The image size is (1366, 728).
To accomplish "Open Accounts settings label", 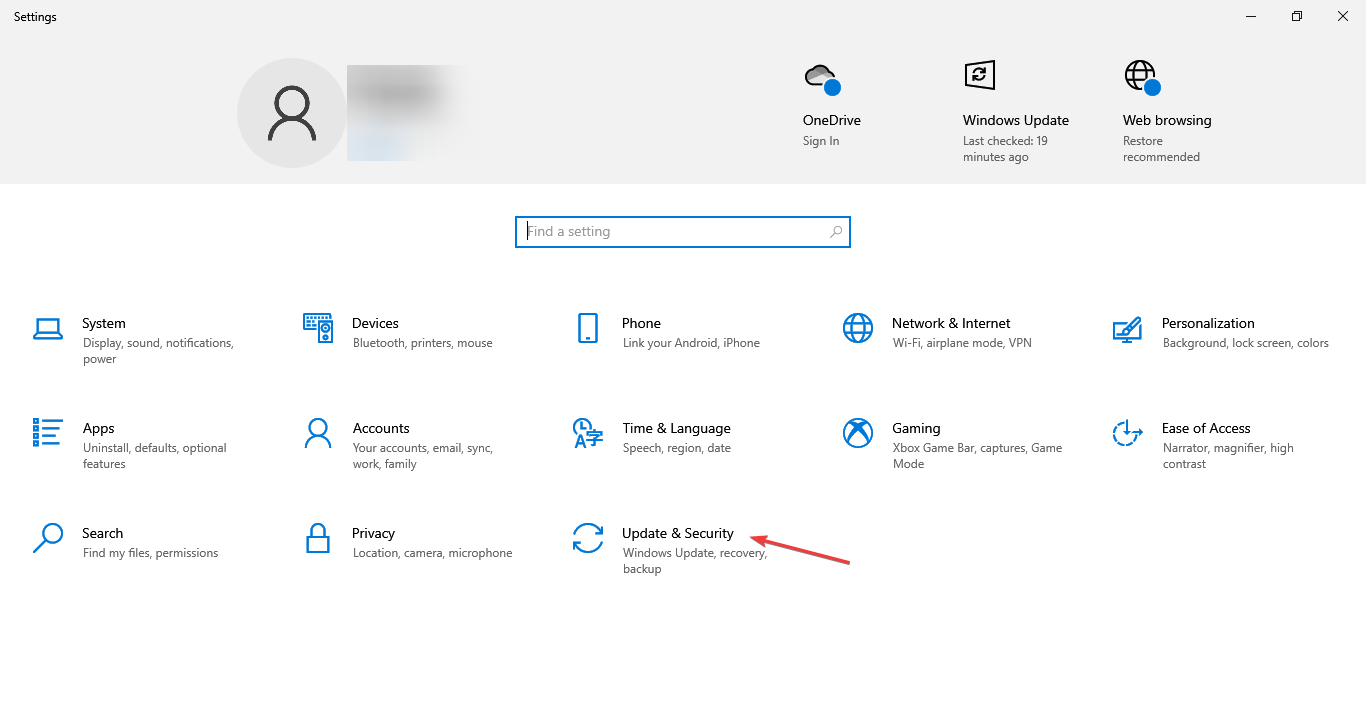I will 381,428.
